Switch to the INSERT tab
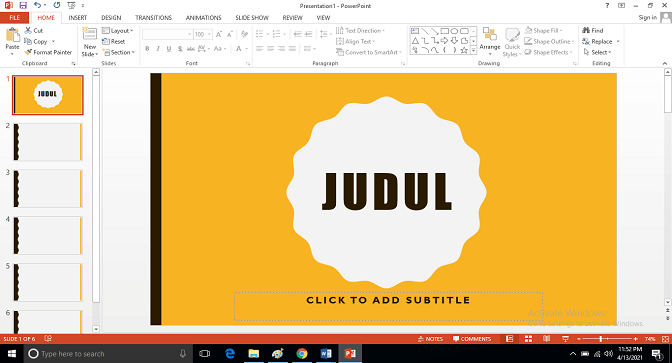672x363 pixels. pyautogui.click(x=78, y=18)
